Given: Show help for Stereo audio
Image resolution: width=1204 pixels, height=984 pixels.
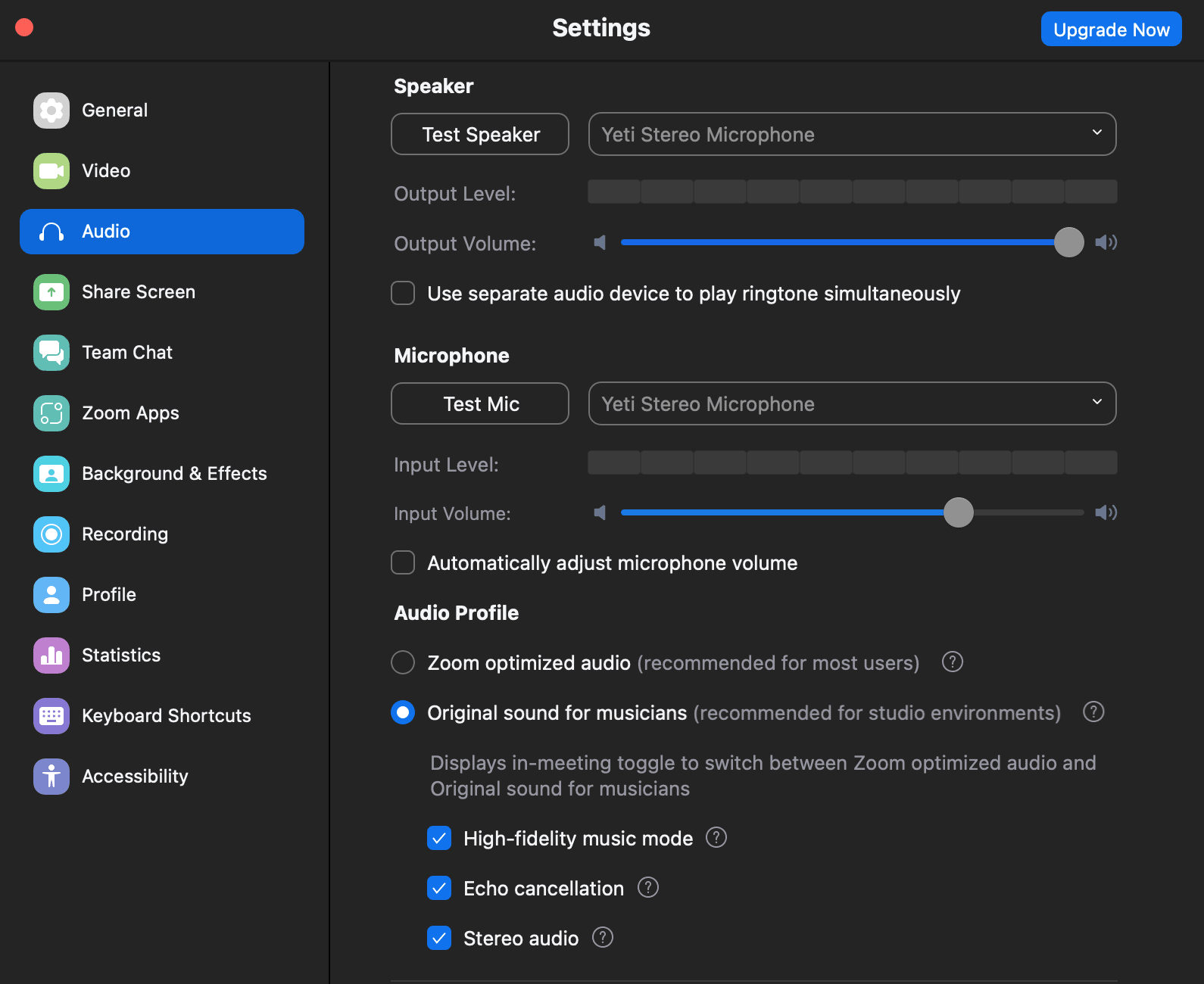Looking at the screenshot, I should [x=602, y=938].
